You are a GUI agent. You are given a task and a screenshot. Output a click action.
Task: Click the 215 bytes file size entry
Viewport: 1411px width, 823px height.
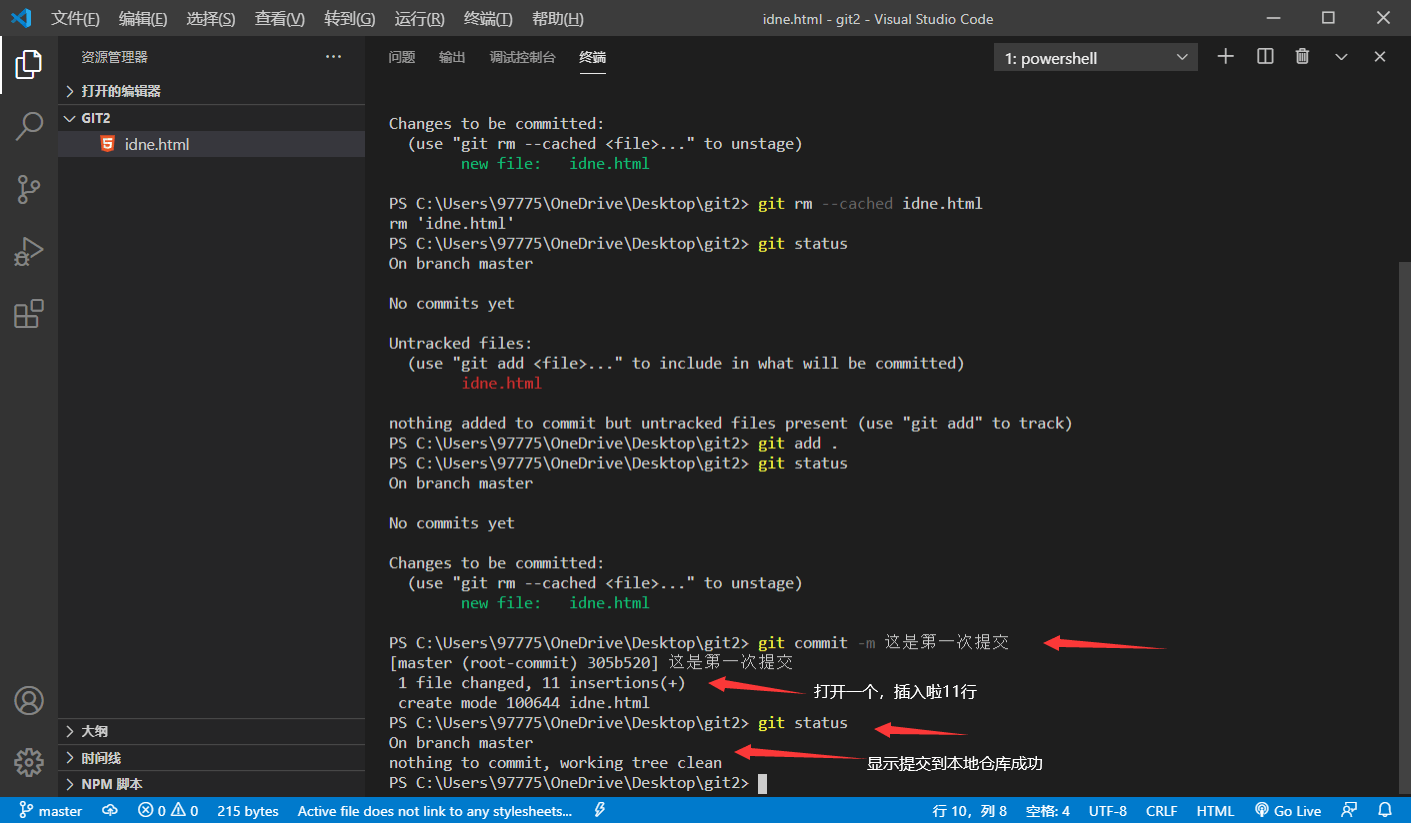[x=247, y=811]
